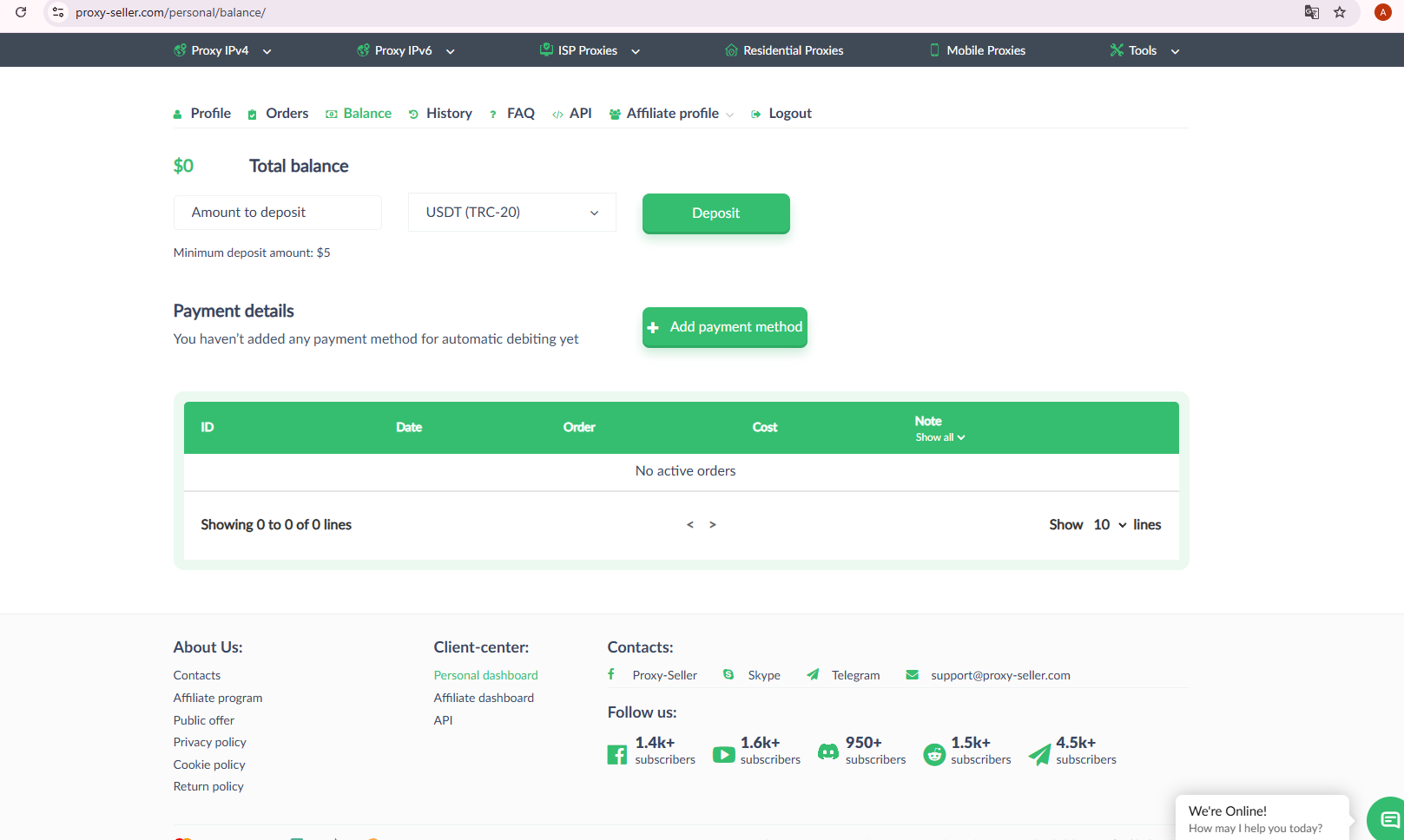Open Public offer footer link
The height and width of the screenshot is (840, 1404).
tap(204, 720)
